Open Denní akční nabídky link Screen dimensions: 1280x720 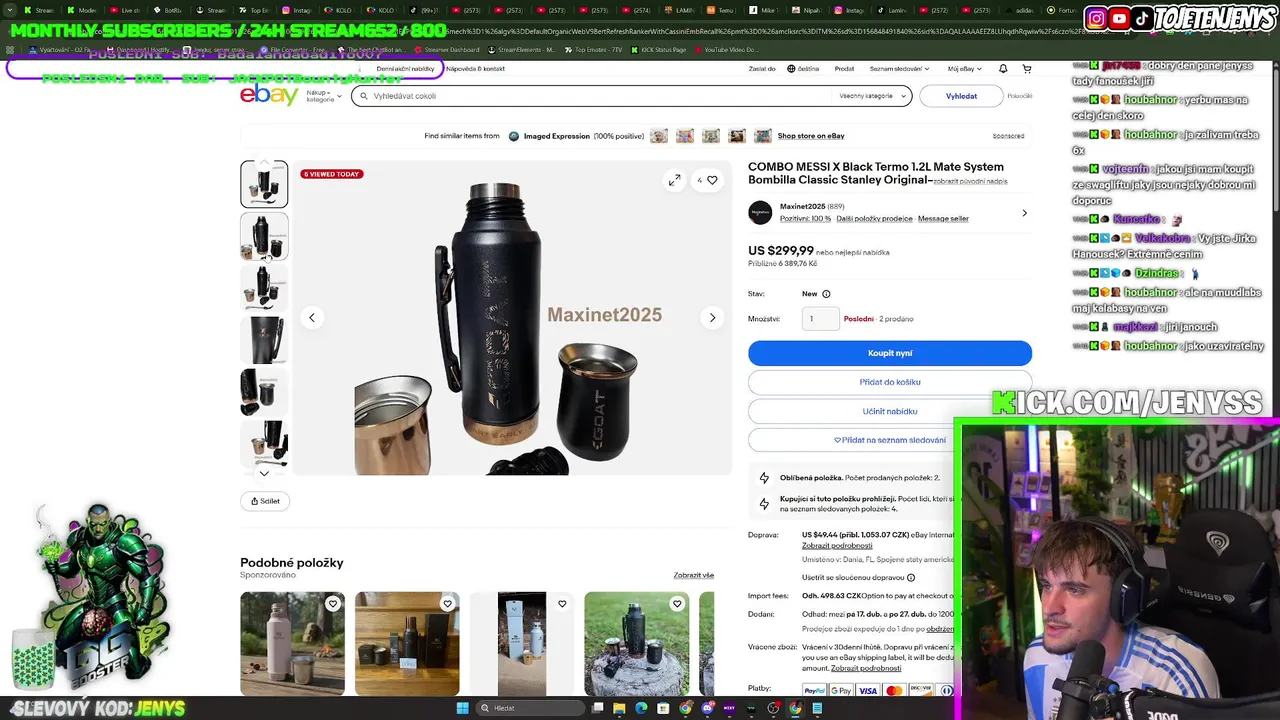pos(405,69)
